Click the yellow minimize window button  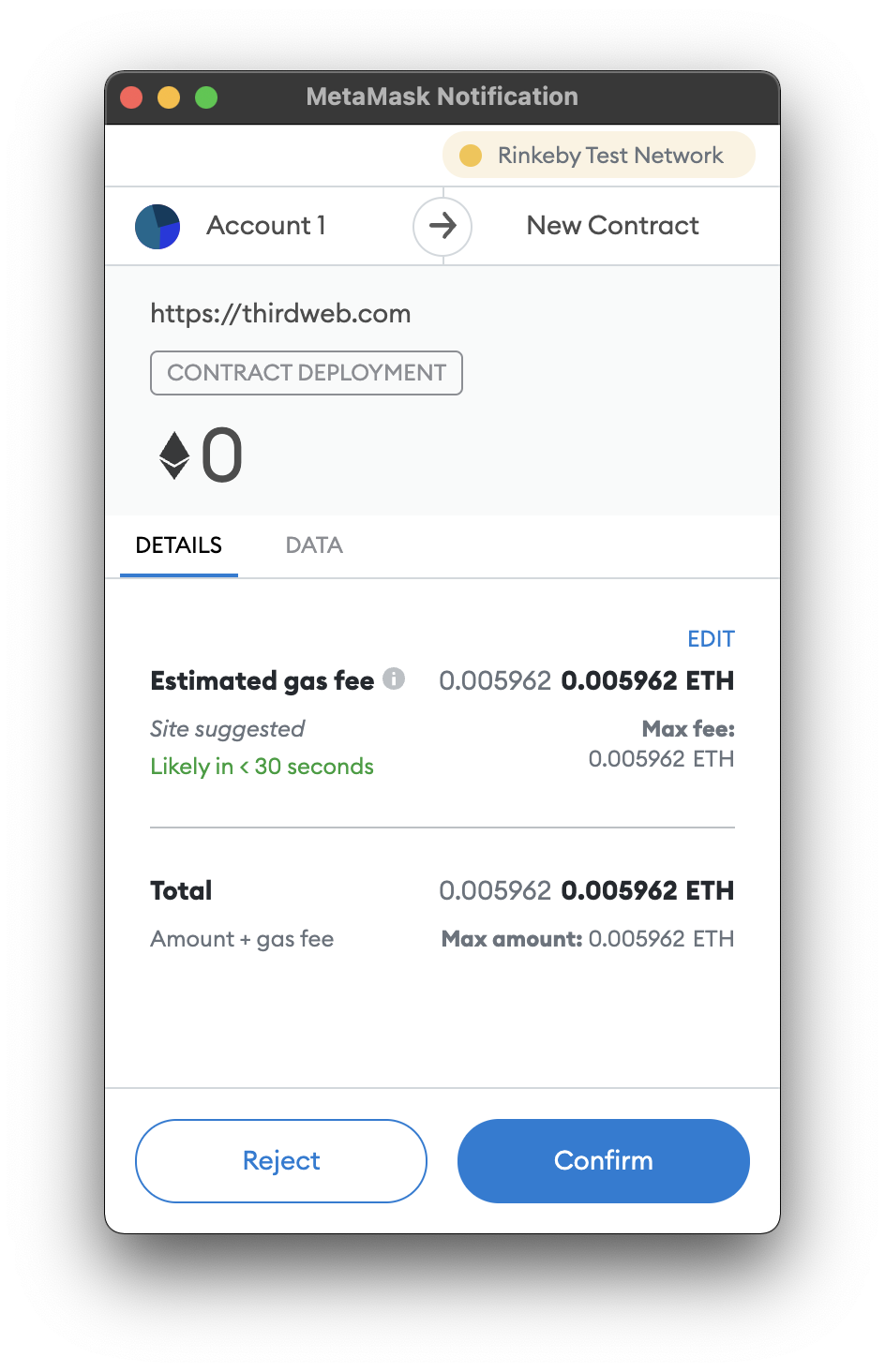tap(169, 97)
